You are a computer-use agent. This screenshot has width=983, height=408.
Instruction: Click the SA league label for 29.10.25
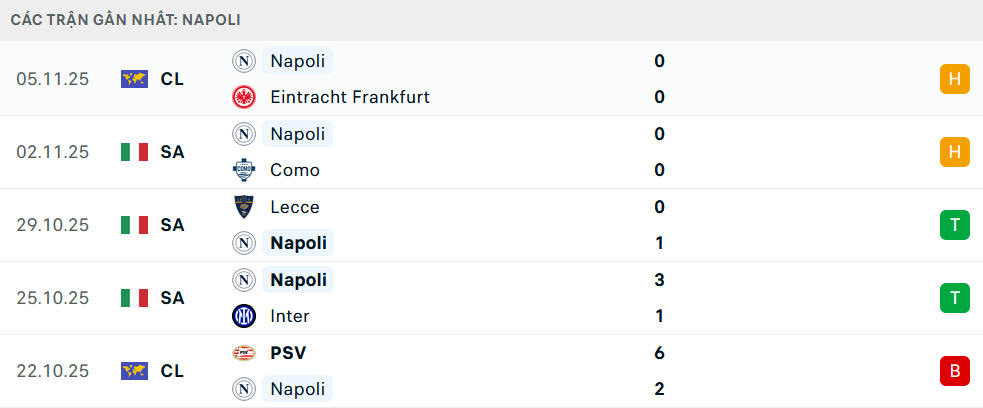coord(172,225)
